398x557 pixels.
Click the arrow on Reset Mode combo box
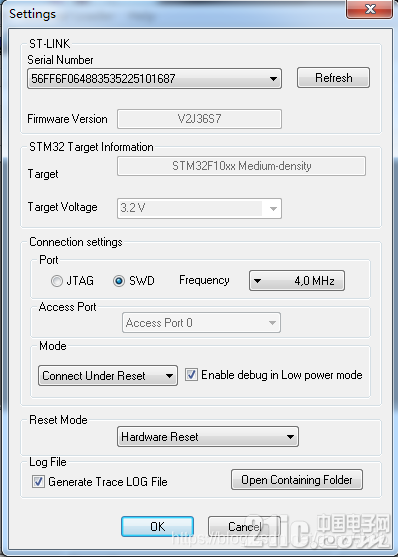click(290, 437)
